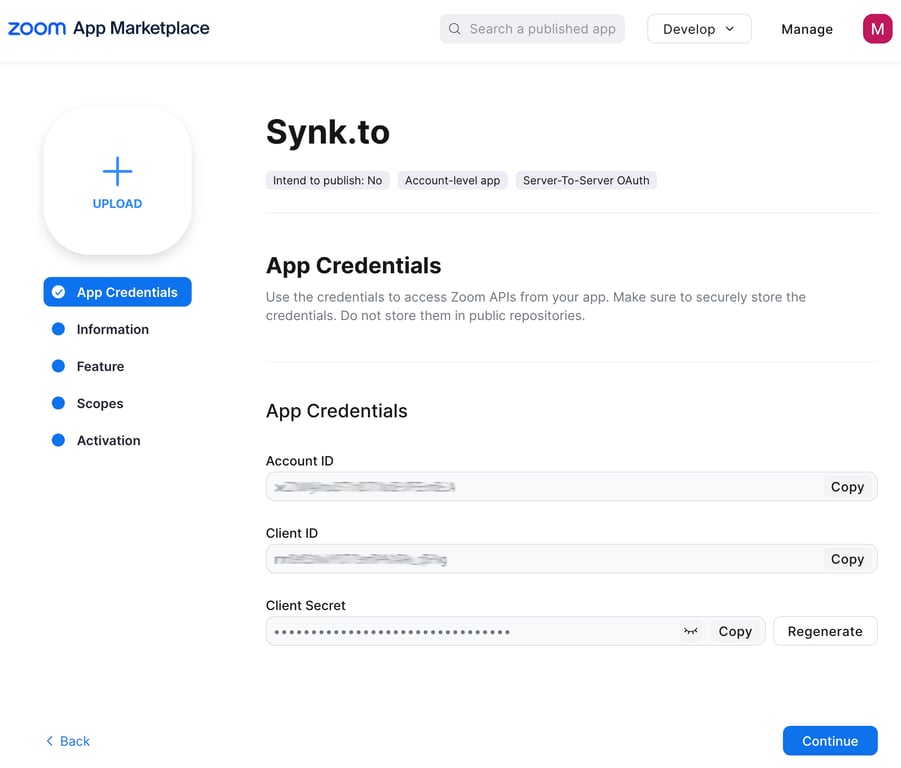Click the Zoom App Marketplace logo
The height and width of the screenshot is (768, 901).
(x=109, y=29)
